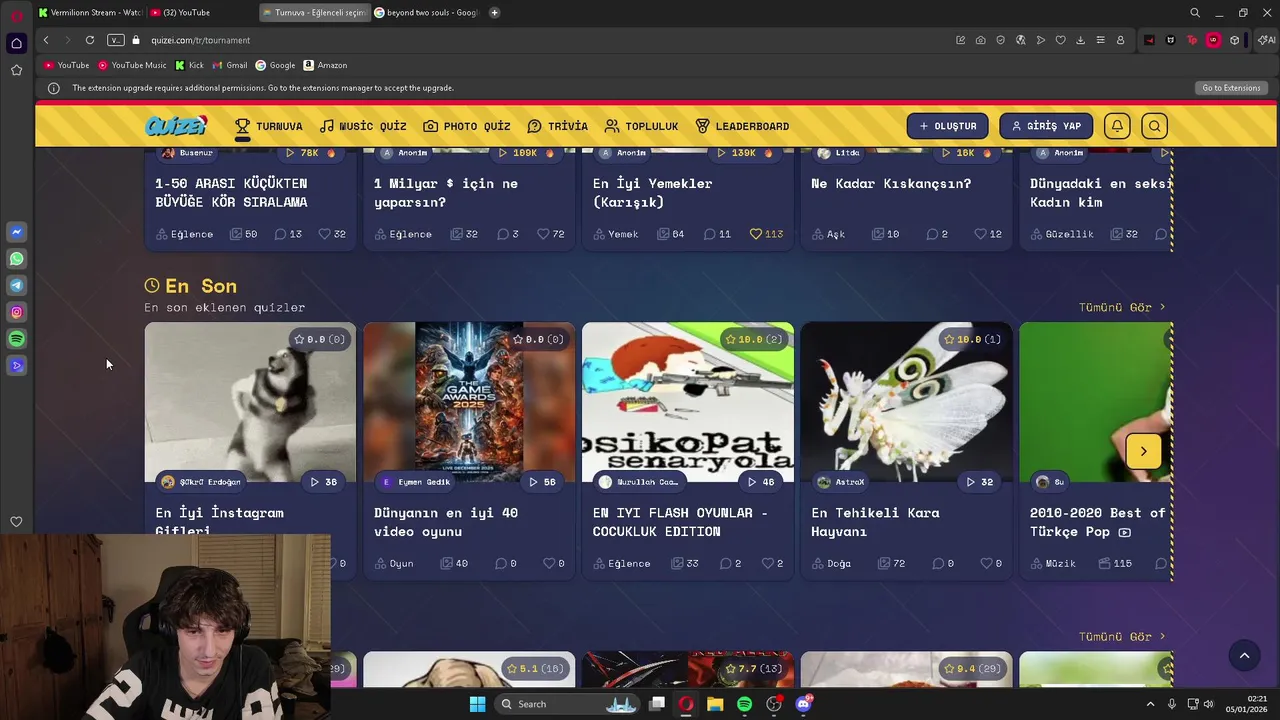The image size is (1280, 720).
Task: Like the 1-50 ARASI quiz heart
Action: click(x=324, y=234)
